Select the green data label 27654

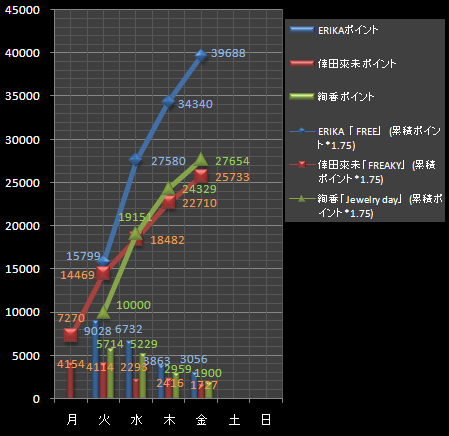pos(232,161)
